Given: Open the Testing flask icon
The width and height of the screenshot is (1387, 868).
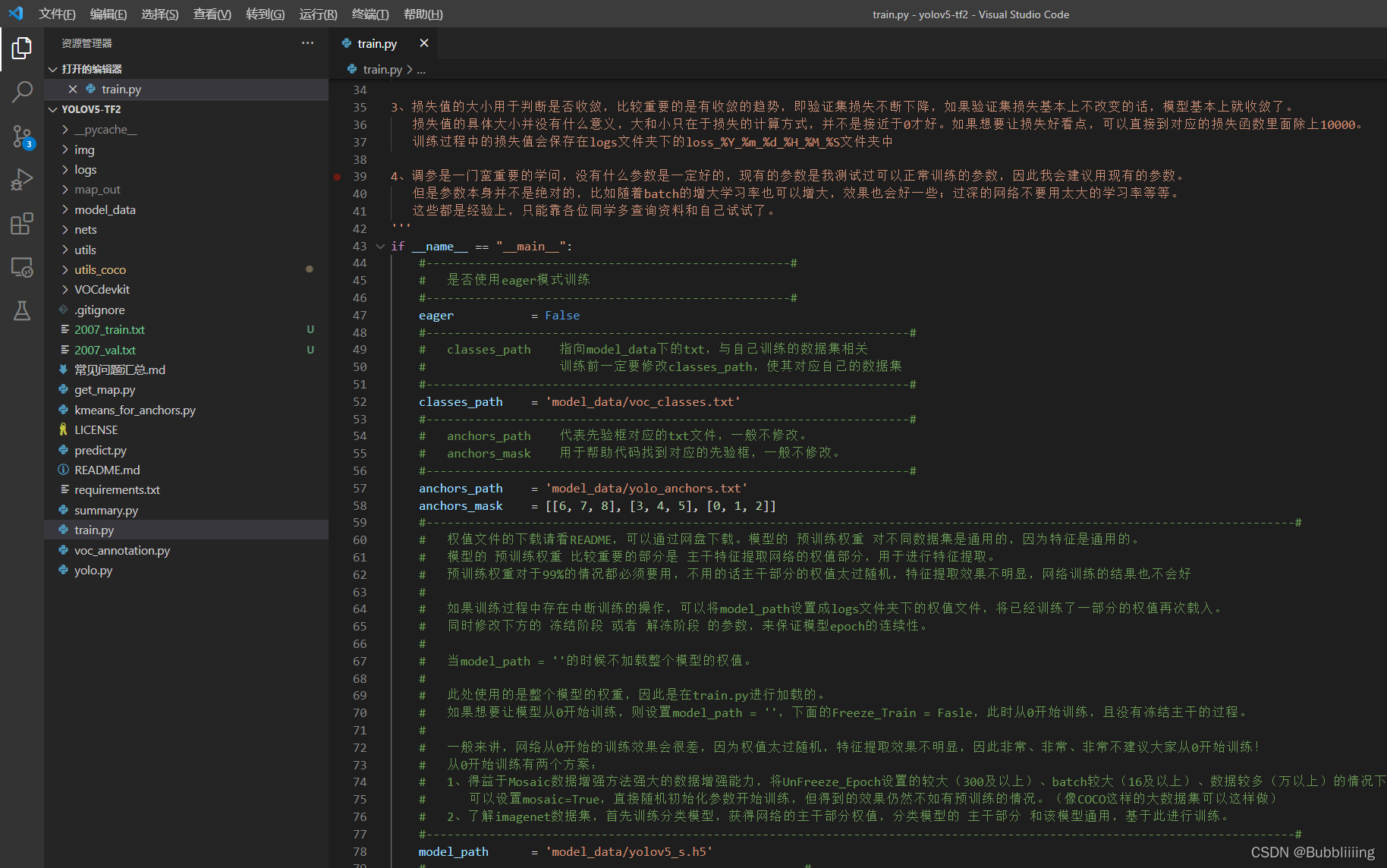Looking at the screenshot, I should [x=22, y=310].
